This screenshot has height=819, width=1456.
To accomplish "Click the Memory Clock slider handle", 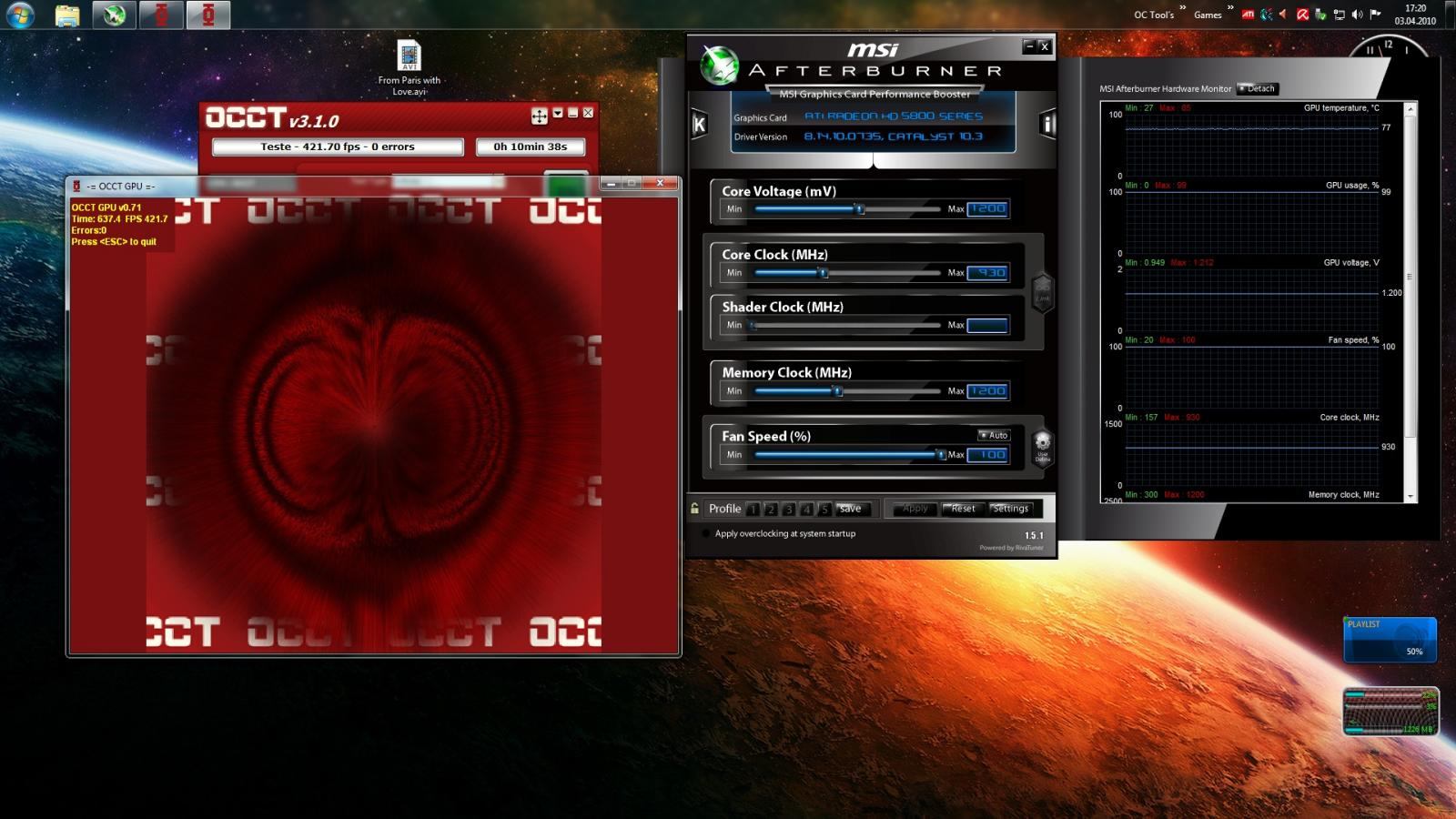I will point(838,391).
